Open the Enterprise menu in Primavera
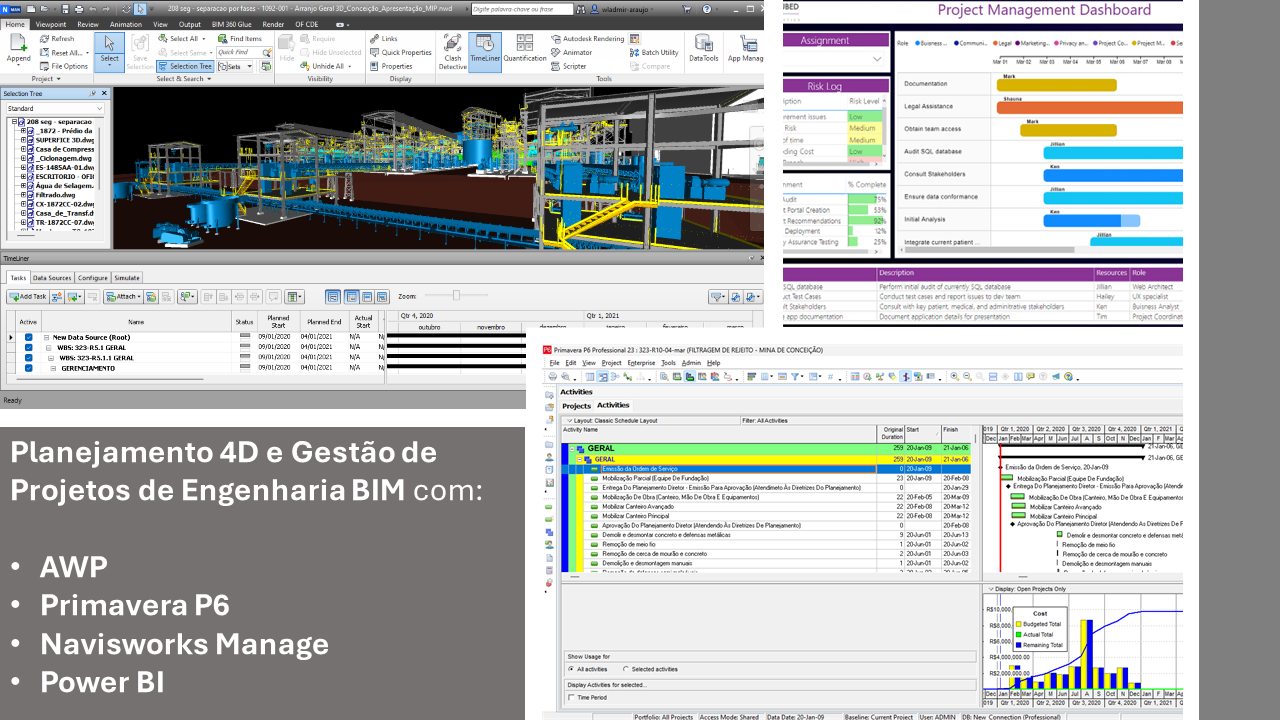 click(x=641, y=363)
